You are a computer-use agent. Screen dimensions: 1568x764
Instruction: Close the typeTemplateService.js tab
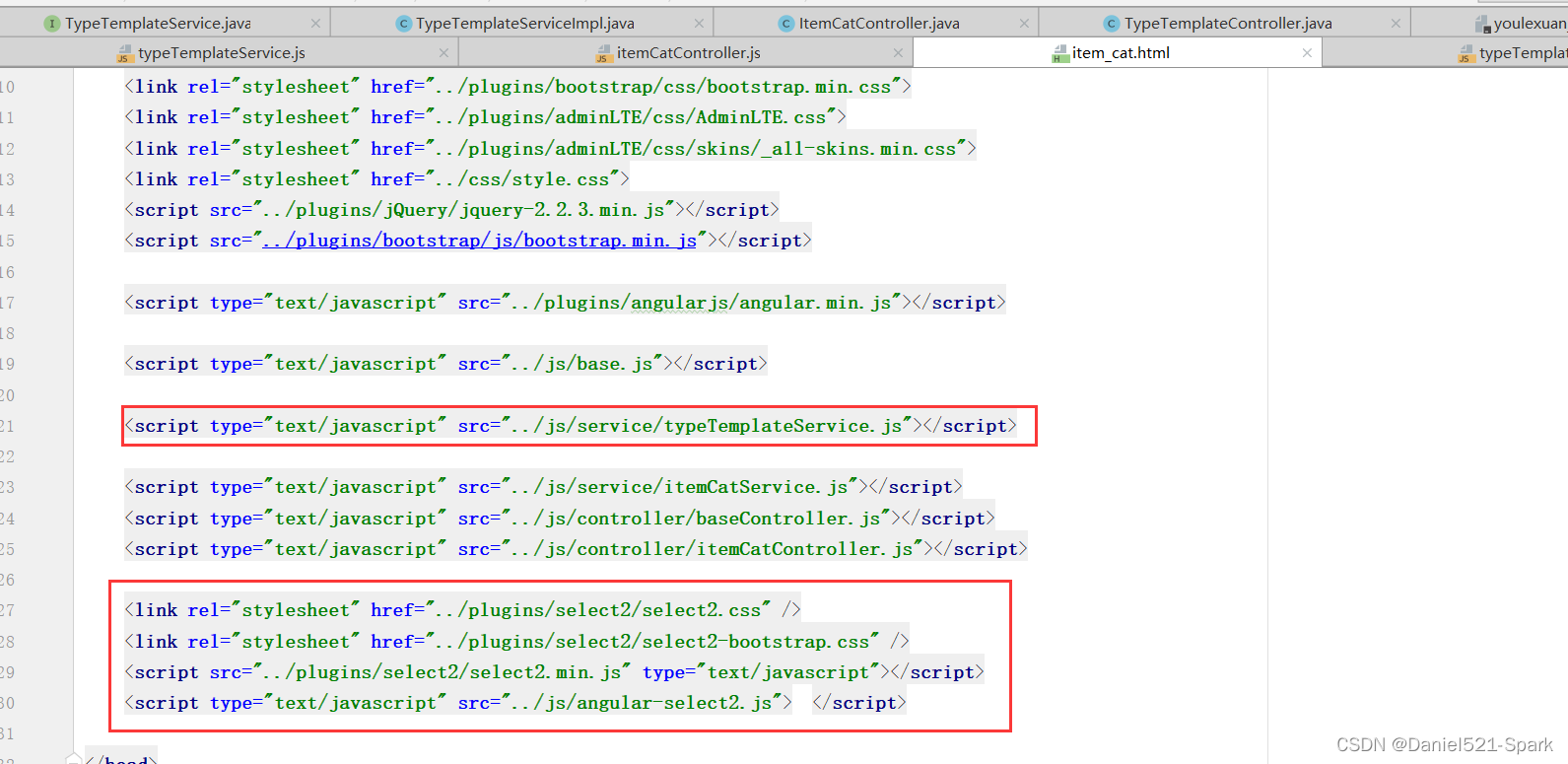coord(443,52)
